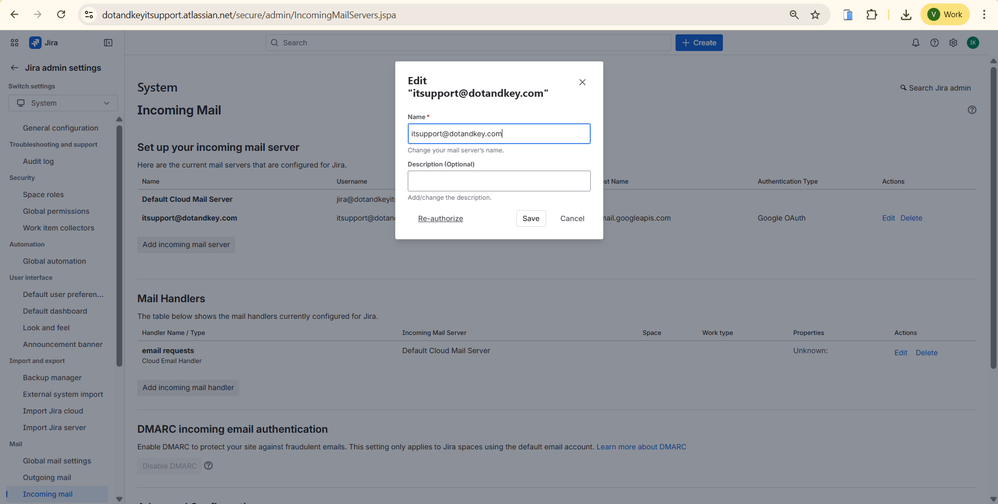Open Default dashboard in sidebar
The height and width of the screenshot is (504, 998).
(55, 311)
